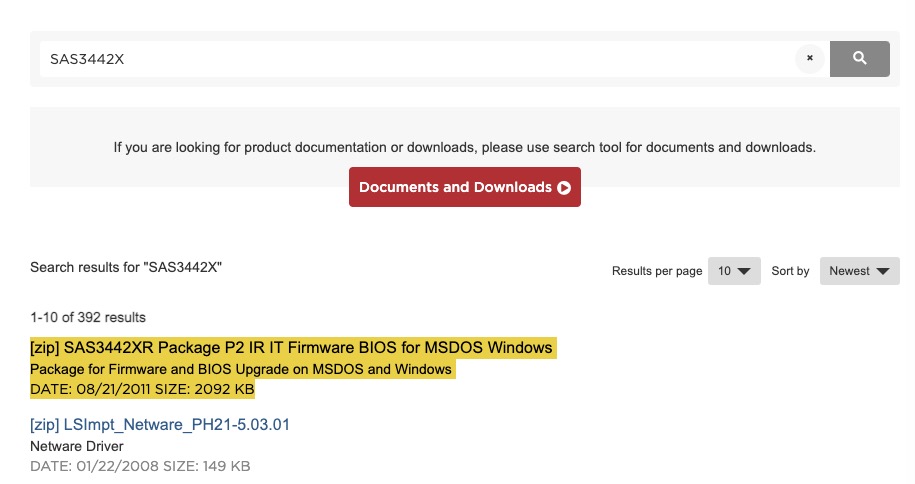The height and width of the screenshot is (484, 915).
Task: Expand the Sort by Newest dropdown
Action: pos(860,271)
